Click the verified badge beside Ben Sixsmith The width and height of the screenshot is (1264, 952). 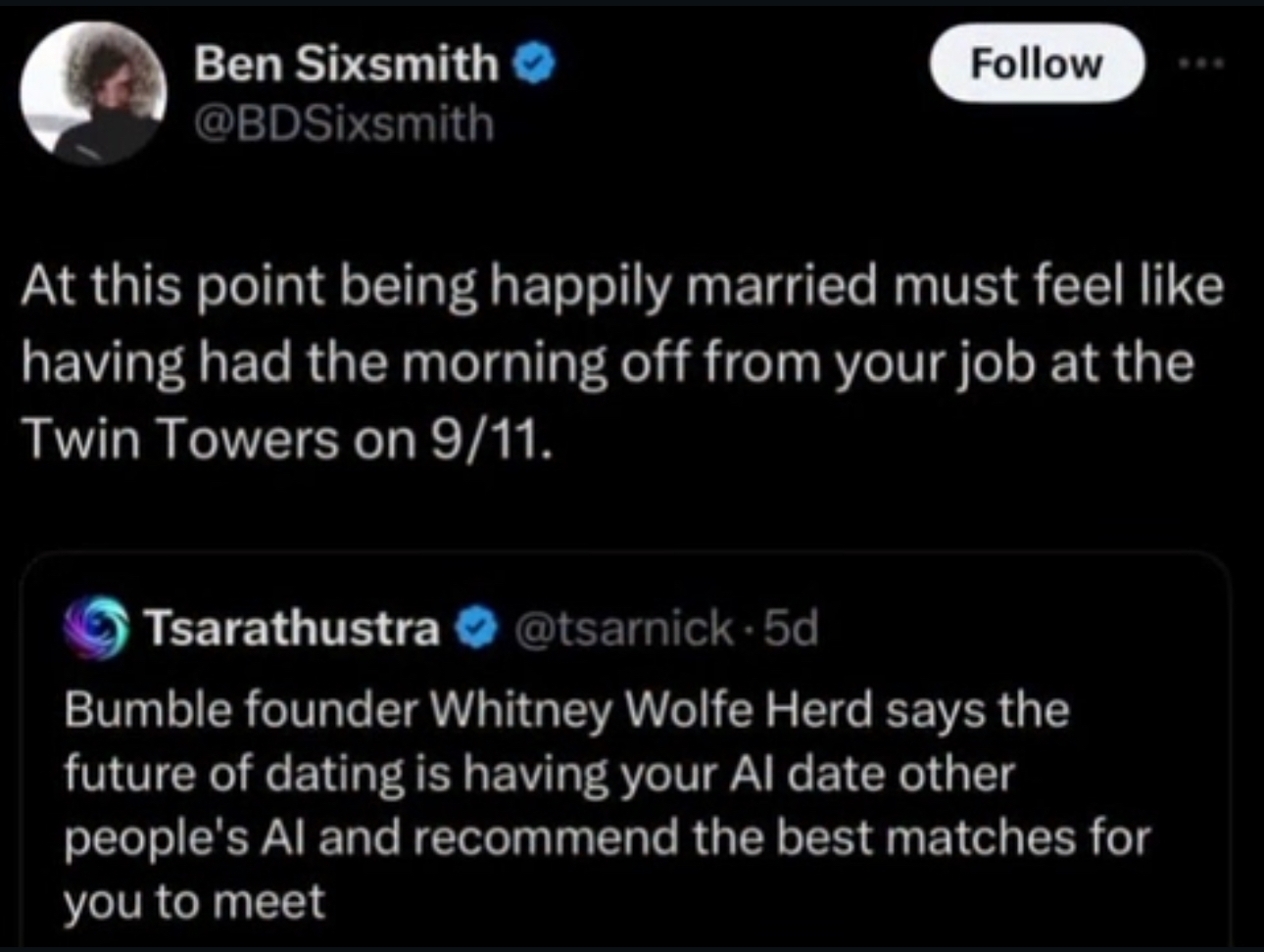pos(537,65)
